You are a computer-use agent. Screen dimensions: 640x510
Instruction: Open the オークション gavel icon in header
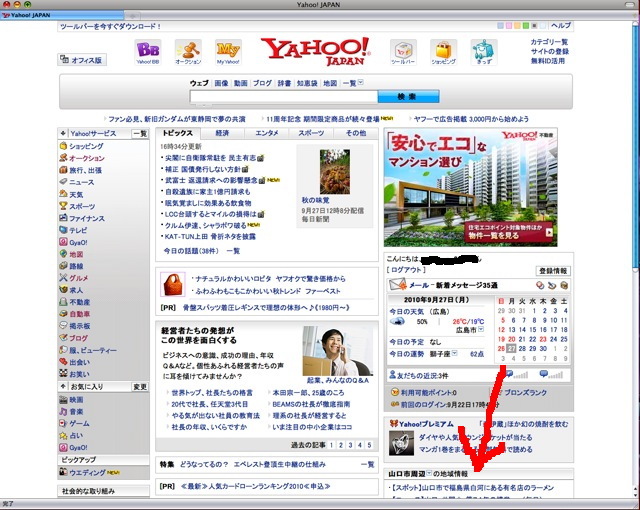point(188,52)
